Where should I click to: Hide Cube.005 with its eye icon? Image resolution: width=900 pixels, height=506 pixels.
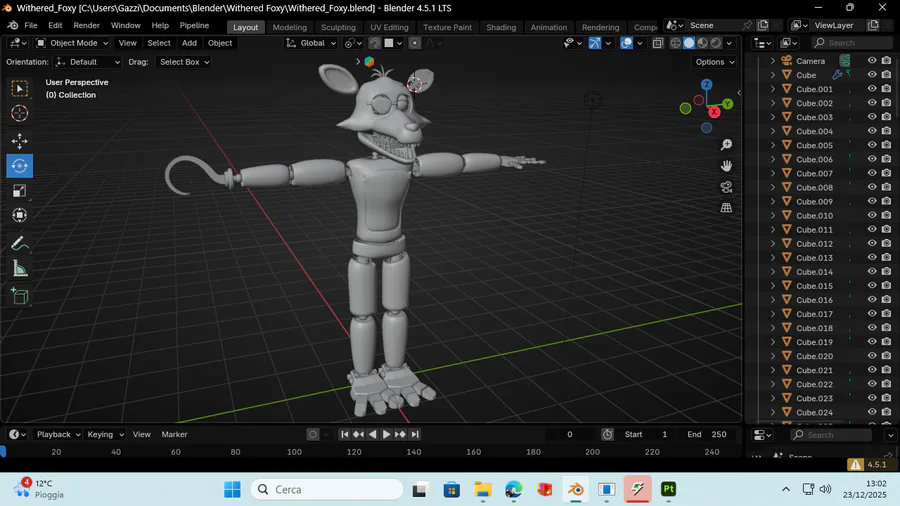[x=872, y=145]
